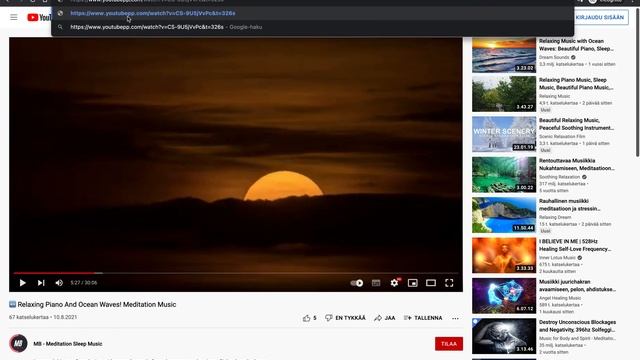This screenshot has width=640, height=360.
Task: Open subtitles button in player
Action: click(x=376, y=283)
